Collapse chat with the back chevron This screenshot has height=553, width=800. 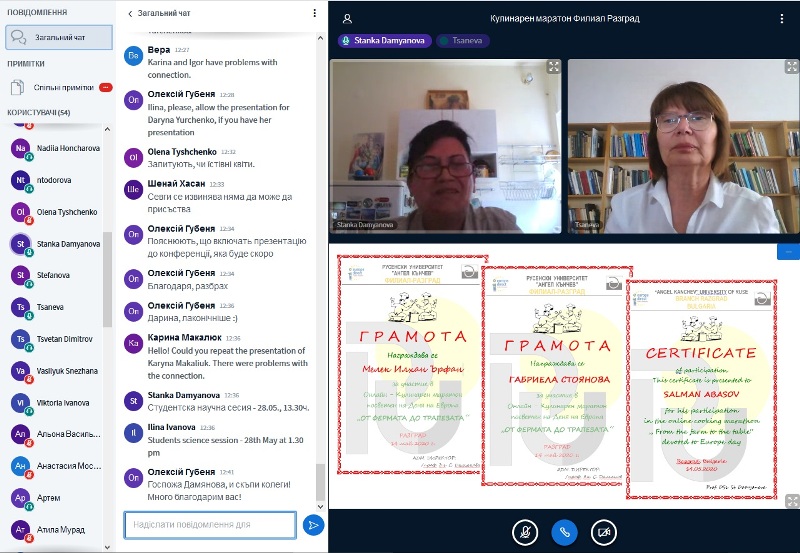point(130,14)
